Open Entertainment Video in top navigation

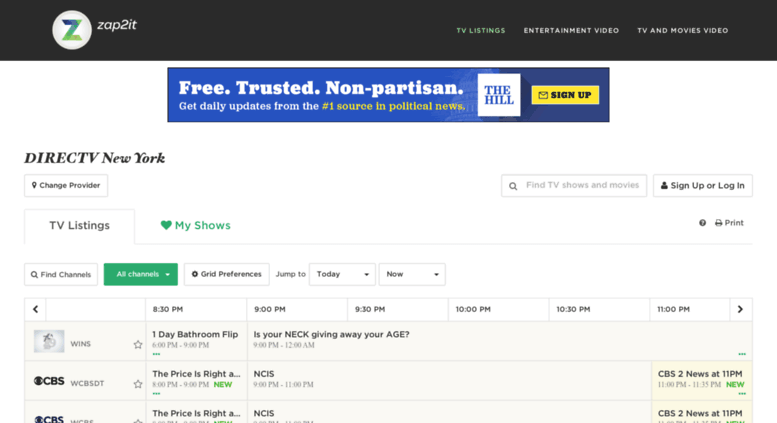(571, 31)
